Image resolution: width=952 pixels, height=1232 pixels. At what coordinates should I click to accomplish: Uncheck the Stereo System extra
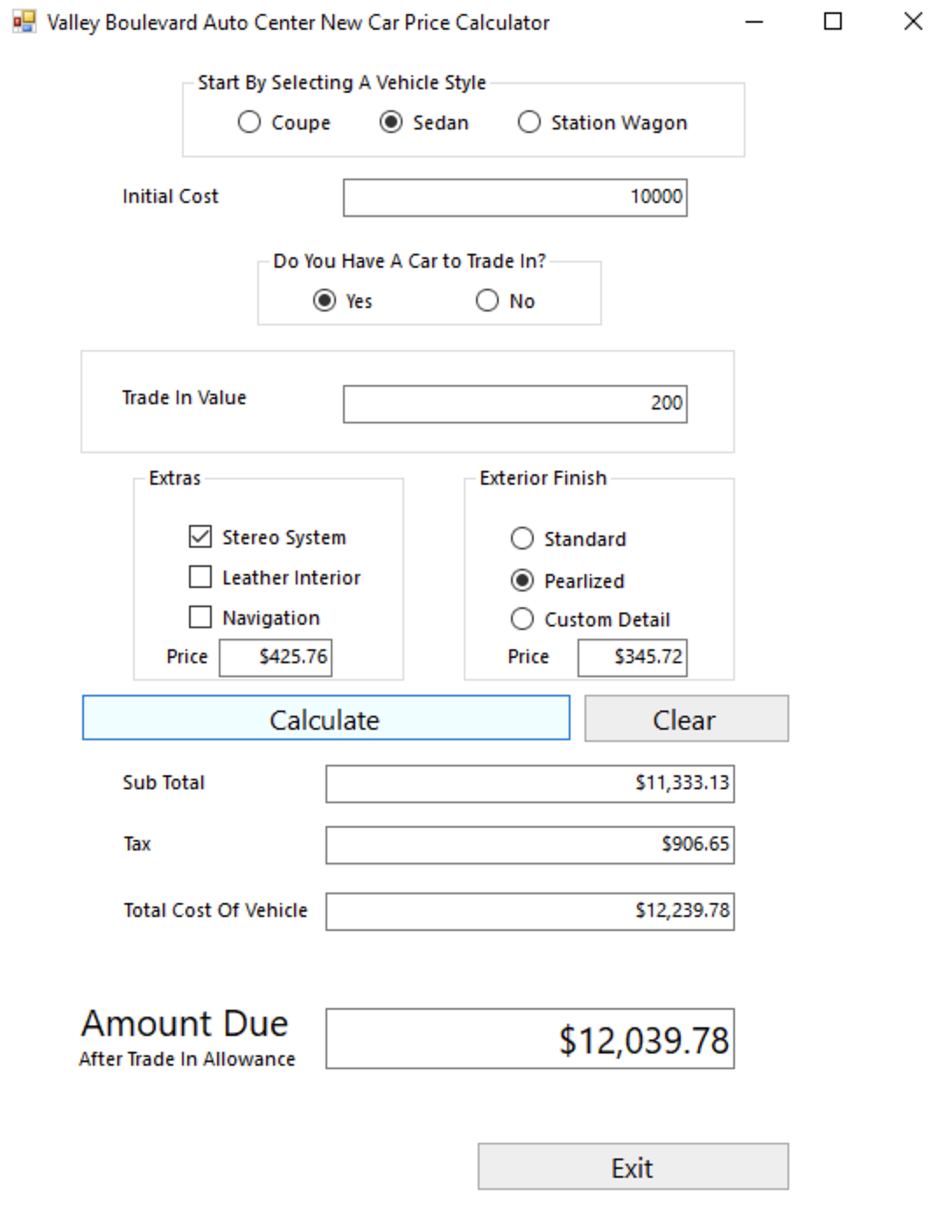click(x=200, y=536)
